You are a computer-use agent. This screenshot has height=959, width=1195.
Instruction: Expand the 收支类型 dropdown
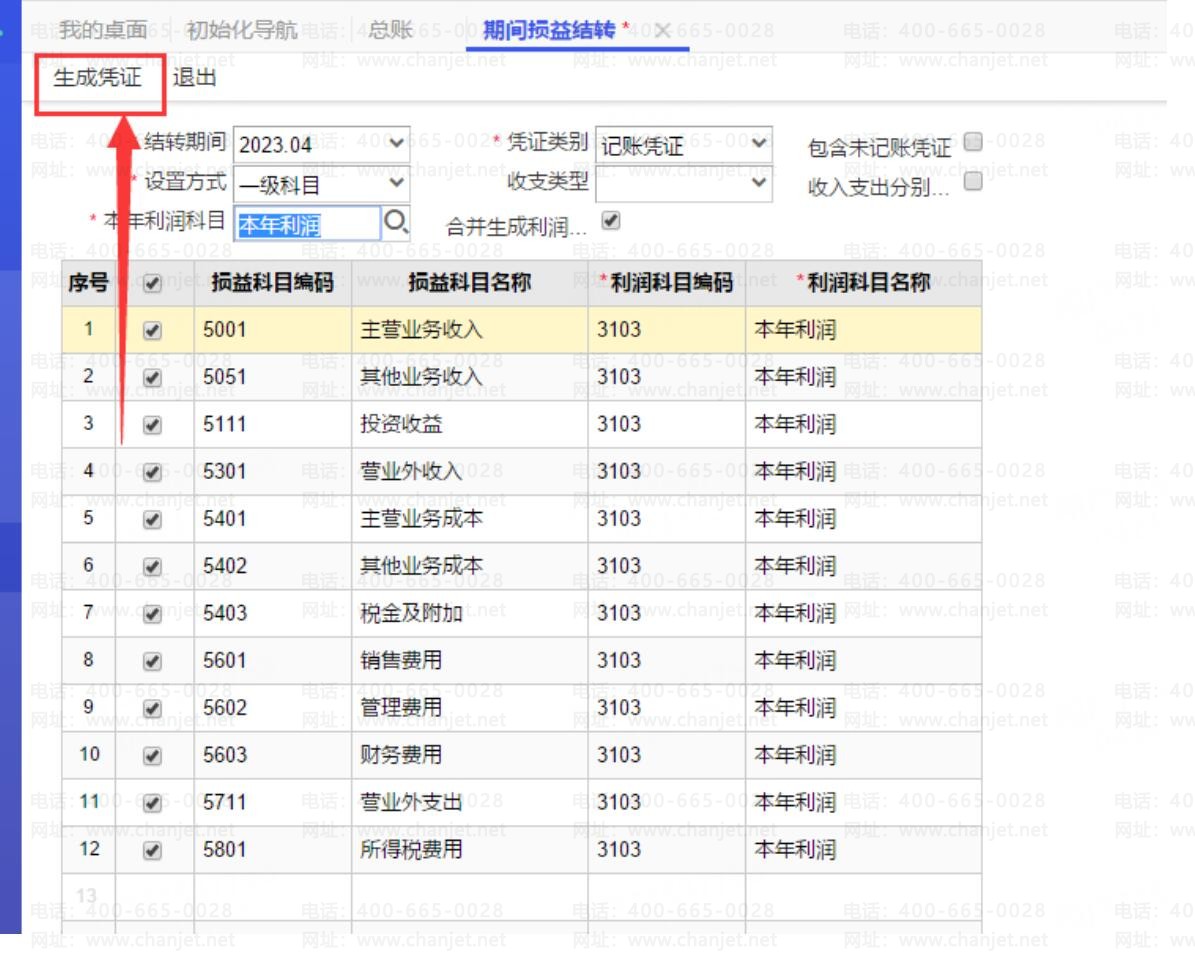click(x=684, y=184)
